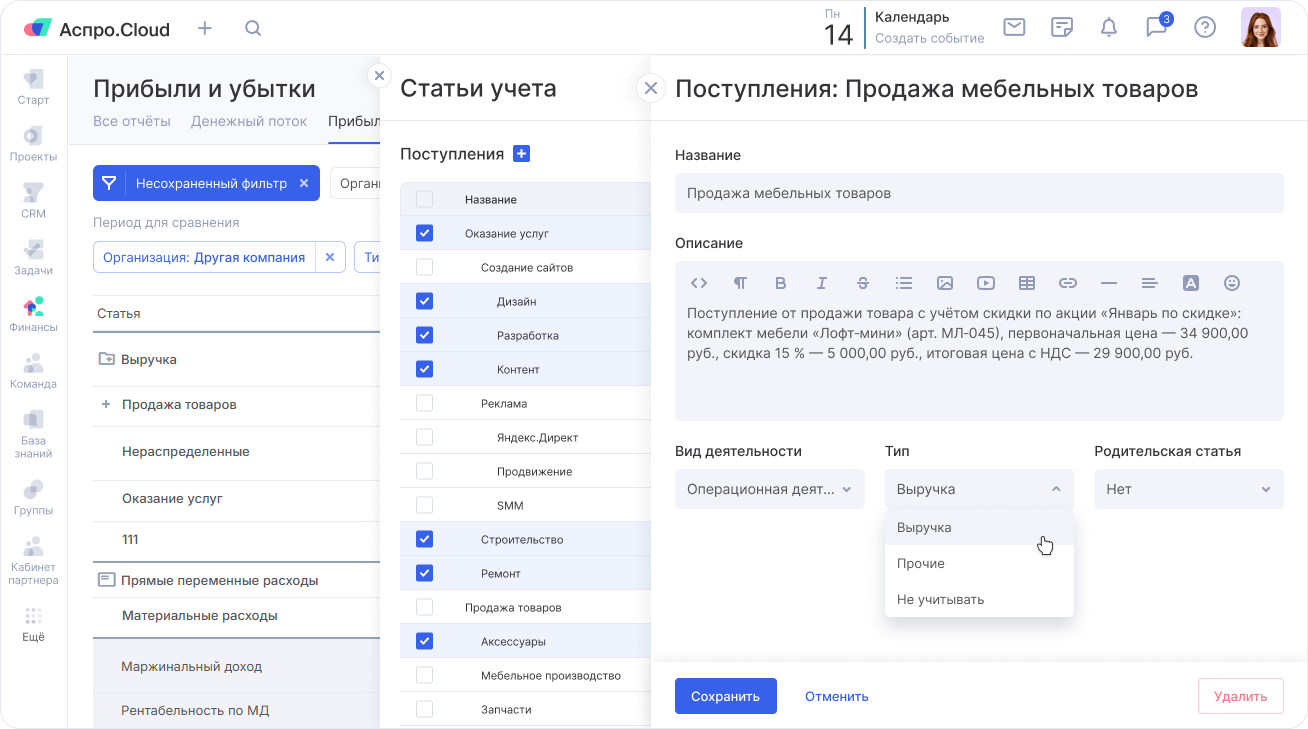Switch to the Денежный поток tab
Viewport: 1308px width, 729px height.
tap(249, 122)
